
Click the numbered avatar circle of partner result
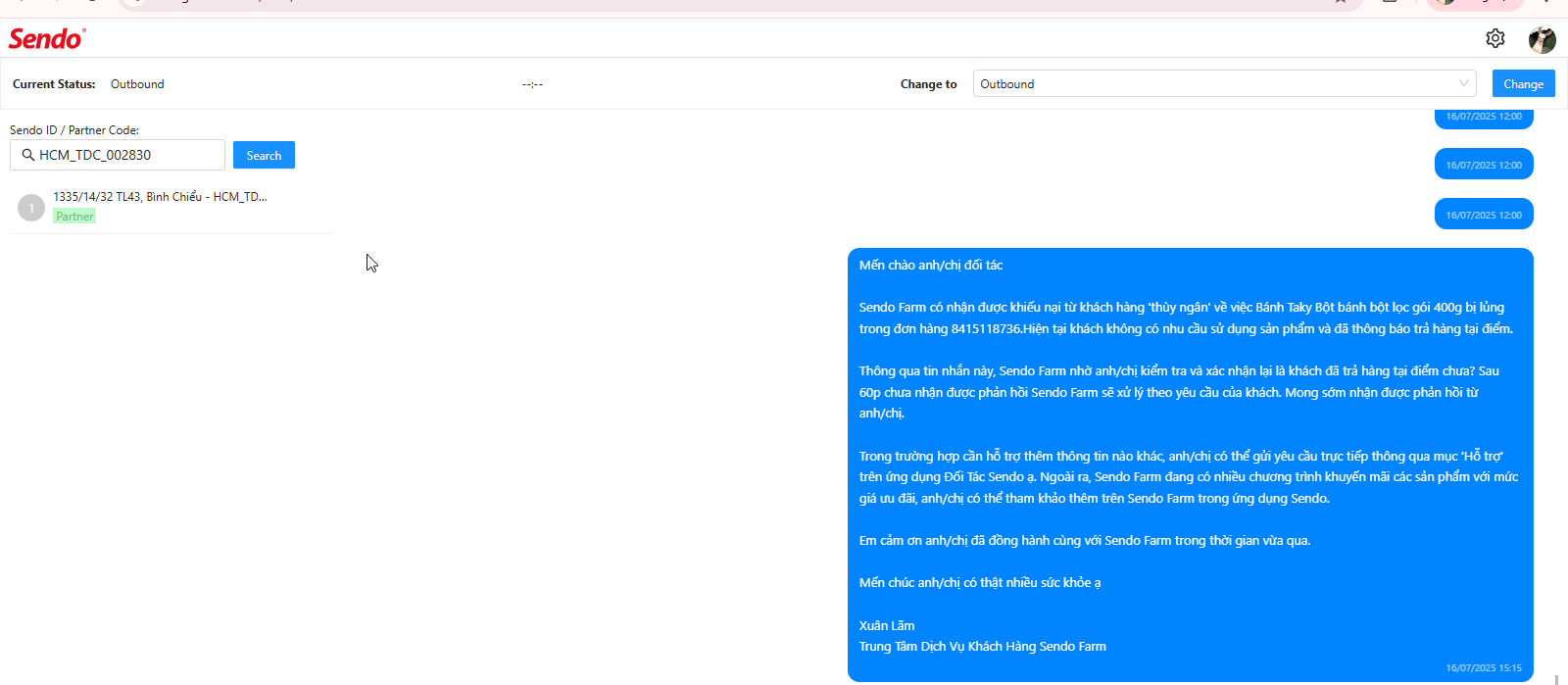coord(31,208)
